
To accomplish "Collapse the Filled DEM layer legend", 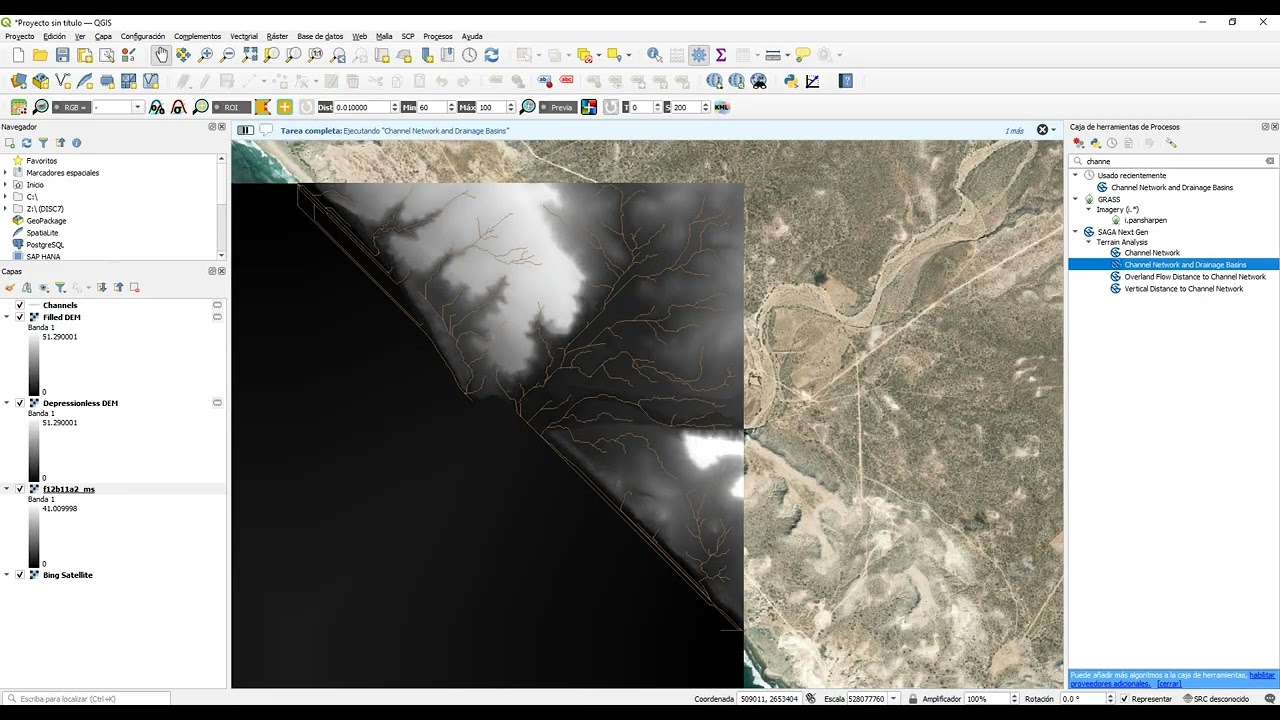I will click(7, 317).
